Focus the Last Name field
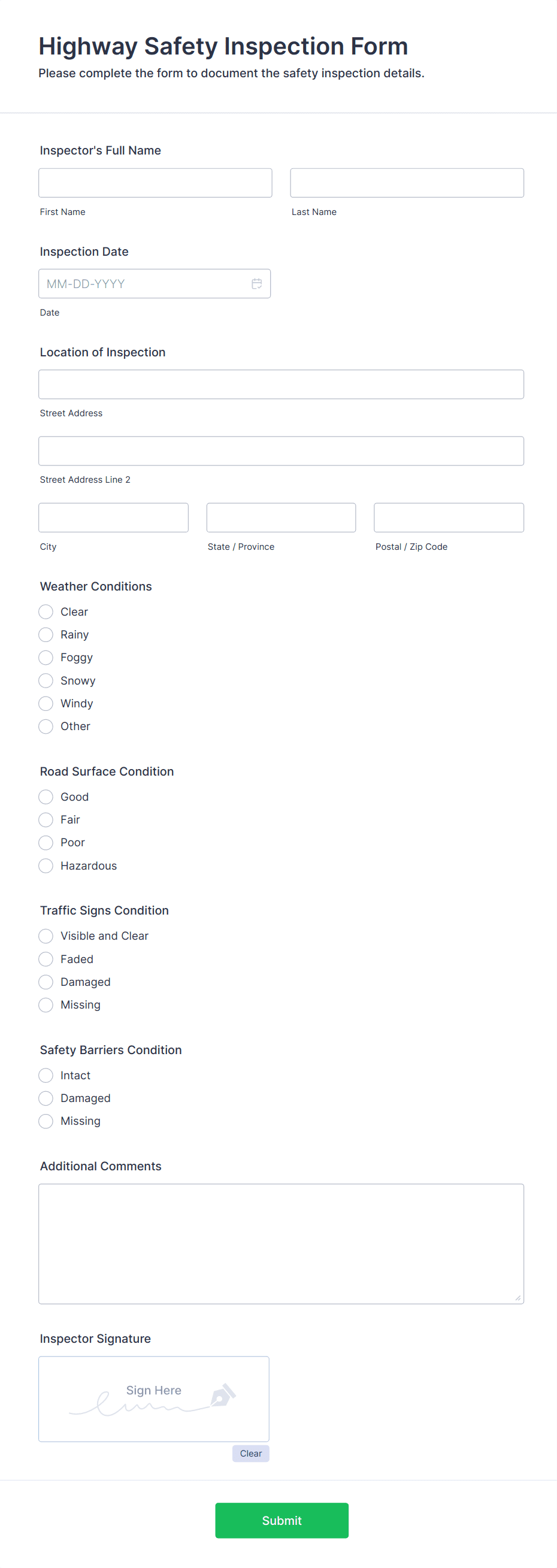This screenshot has width=557, height=1568. [407, 183]
